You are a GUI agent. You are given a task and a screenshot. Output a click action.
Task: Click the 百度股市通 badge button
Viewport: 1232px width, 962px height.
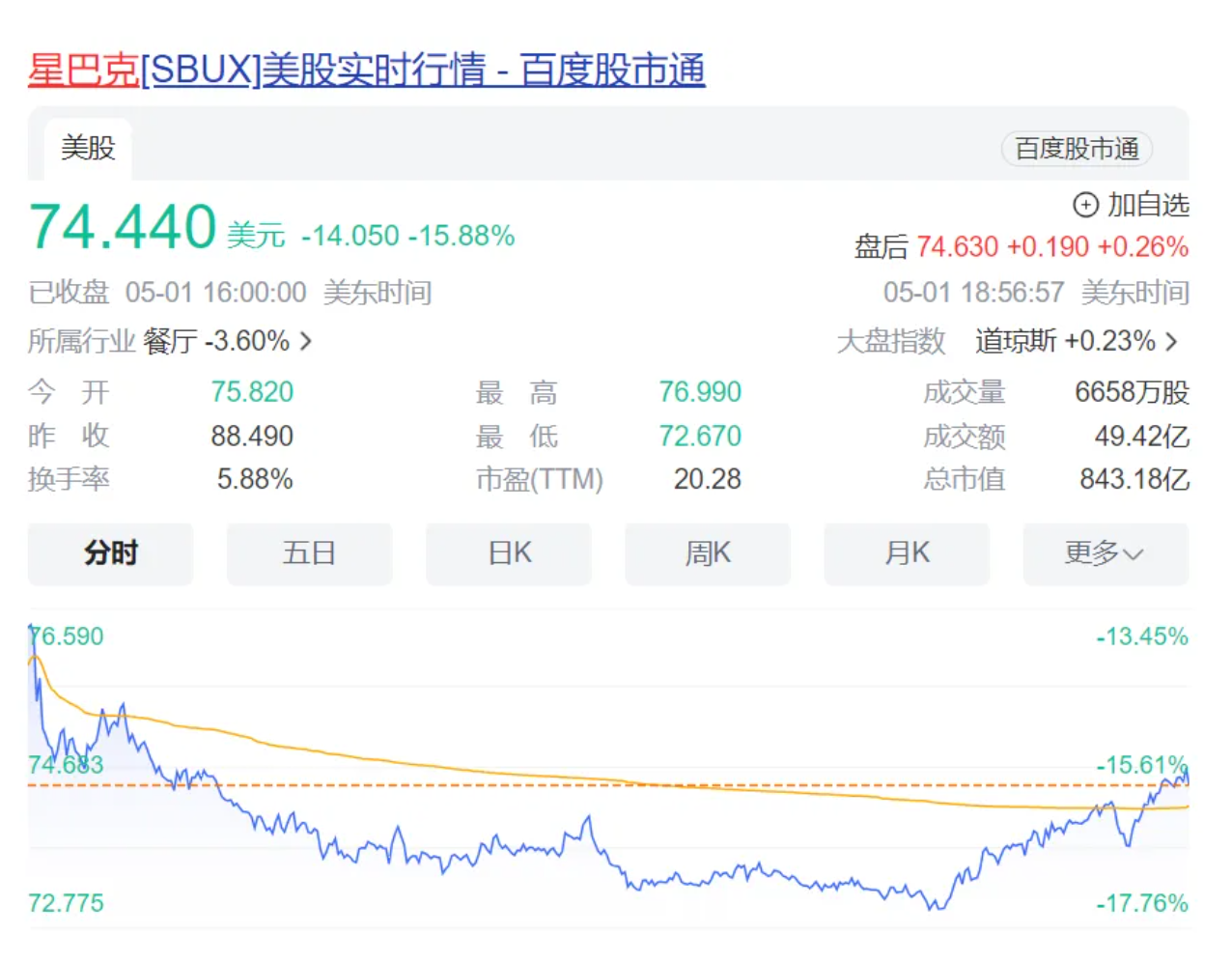point(1077,149)
